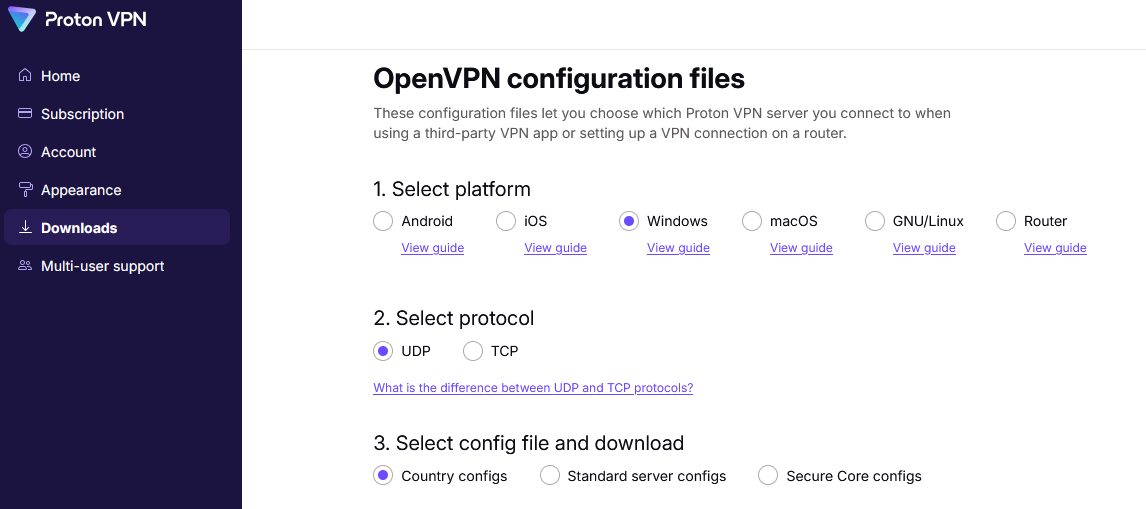
Task: Choose Standard server configs option
Action: 550,475
